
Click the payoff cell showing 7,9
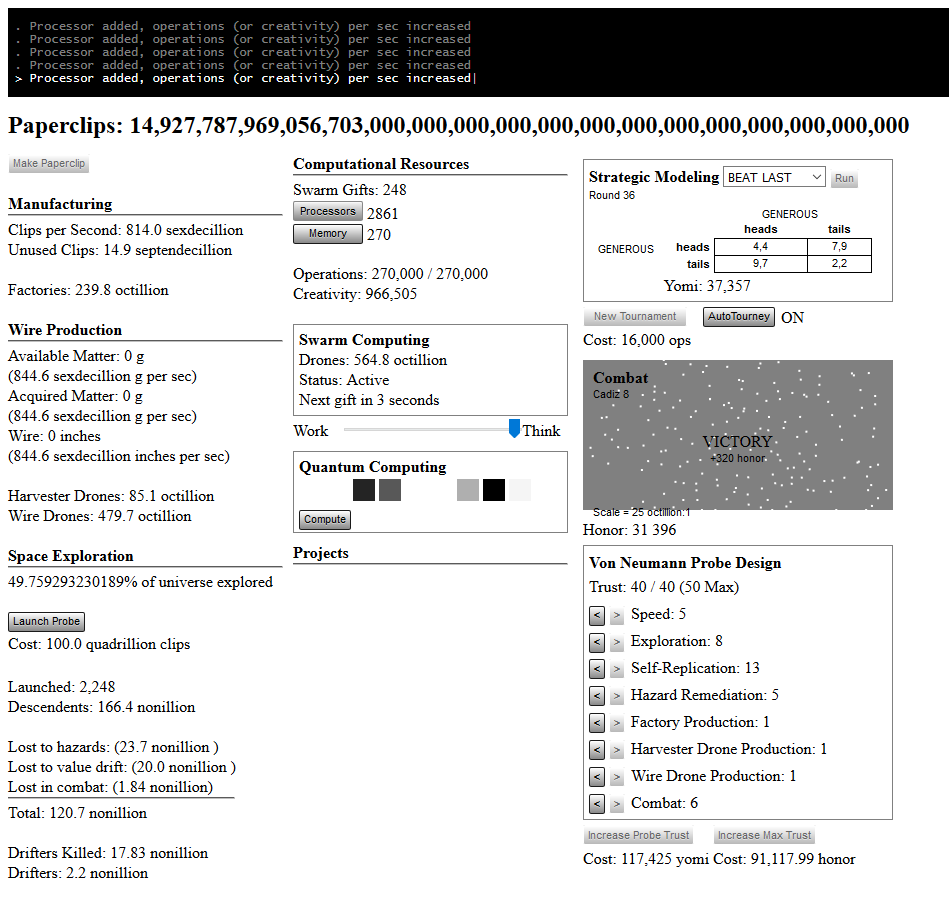(839, 247)
